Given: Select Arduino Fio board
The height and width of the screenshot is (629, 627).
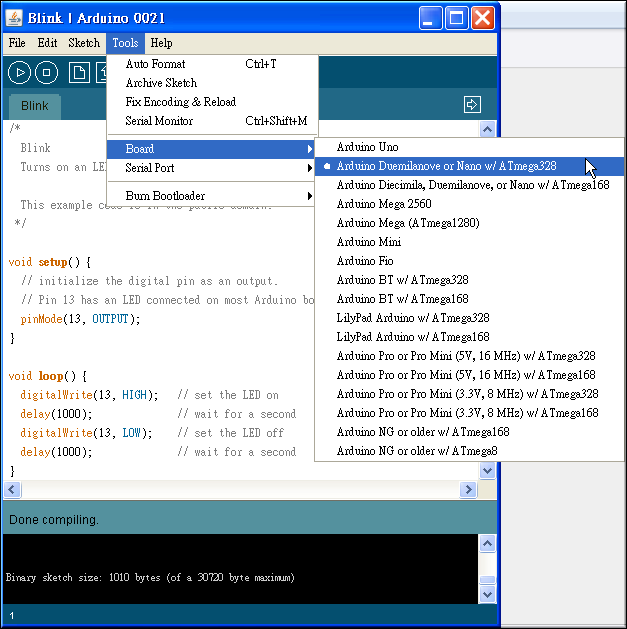Looking at the screenshot, I should coord(469,261).
